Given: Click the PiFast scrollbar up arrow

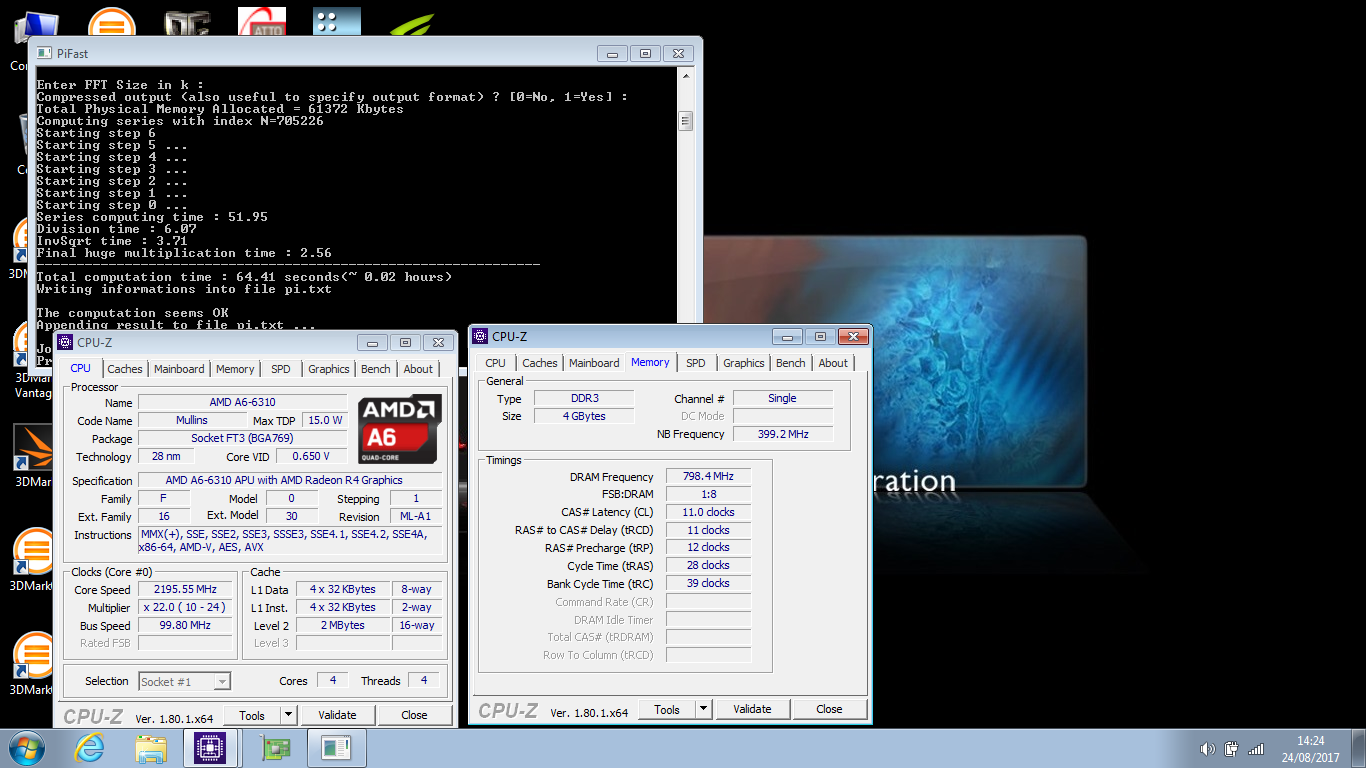Looking at the screenshot, I should tap(686, 77).
